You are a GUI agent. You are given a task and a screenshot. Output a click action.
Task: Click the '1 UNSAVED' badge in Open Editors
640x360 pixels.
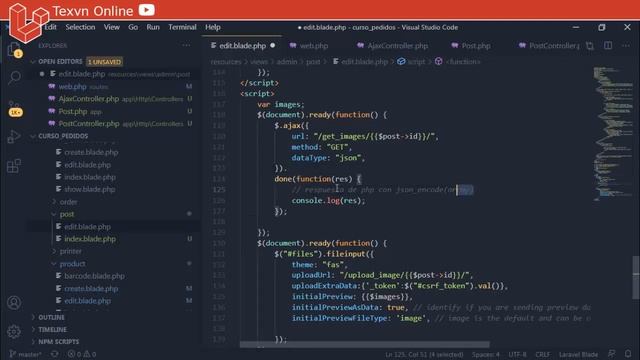104,62
